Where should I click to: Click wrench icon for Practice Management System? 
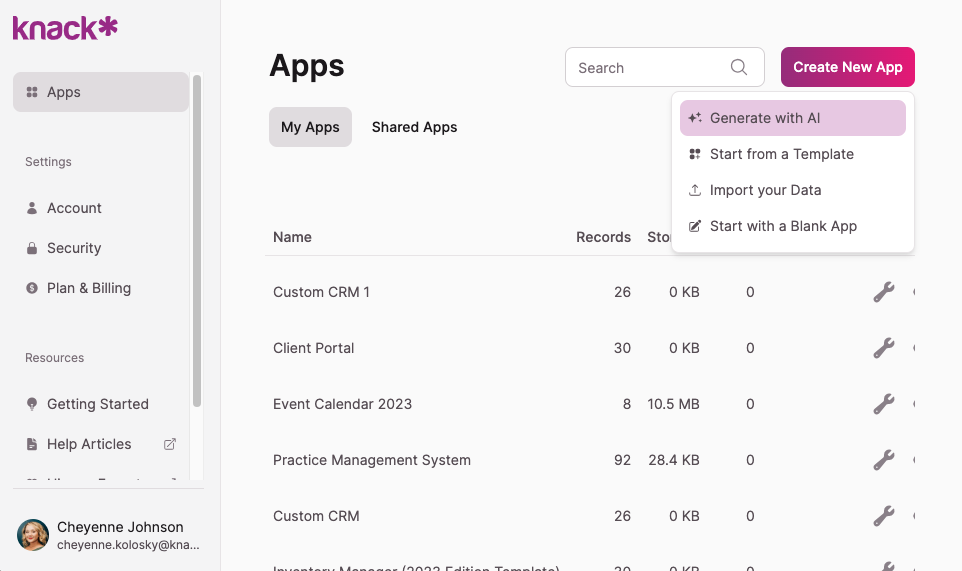[x=883, y=460]
